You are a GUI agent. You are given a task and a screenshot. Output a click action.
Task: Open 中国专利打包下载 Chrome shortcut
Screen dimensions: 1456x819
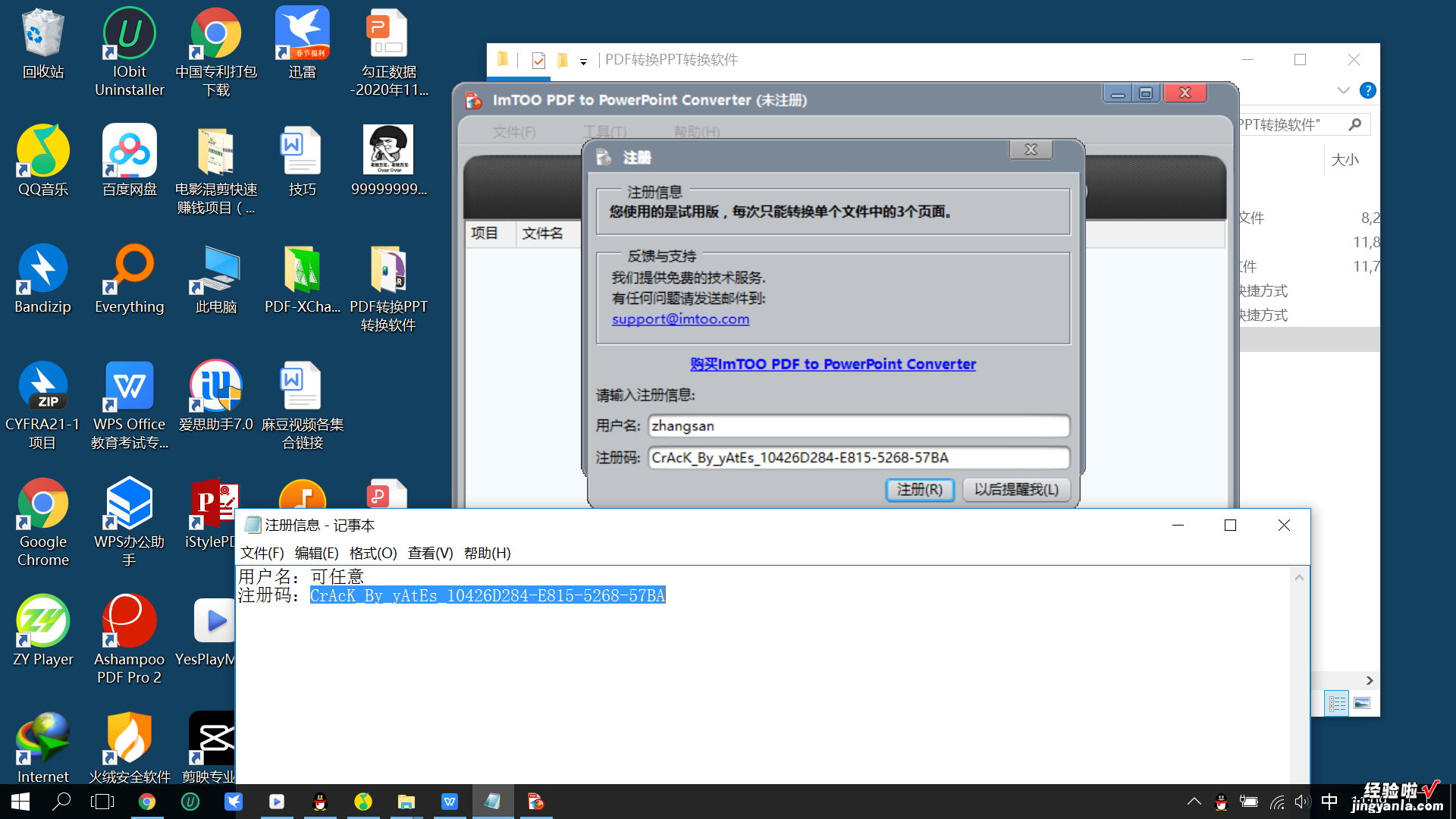pos(215,52)
